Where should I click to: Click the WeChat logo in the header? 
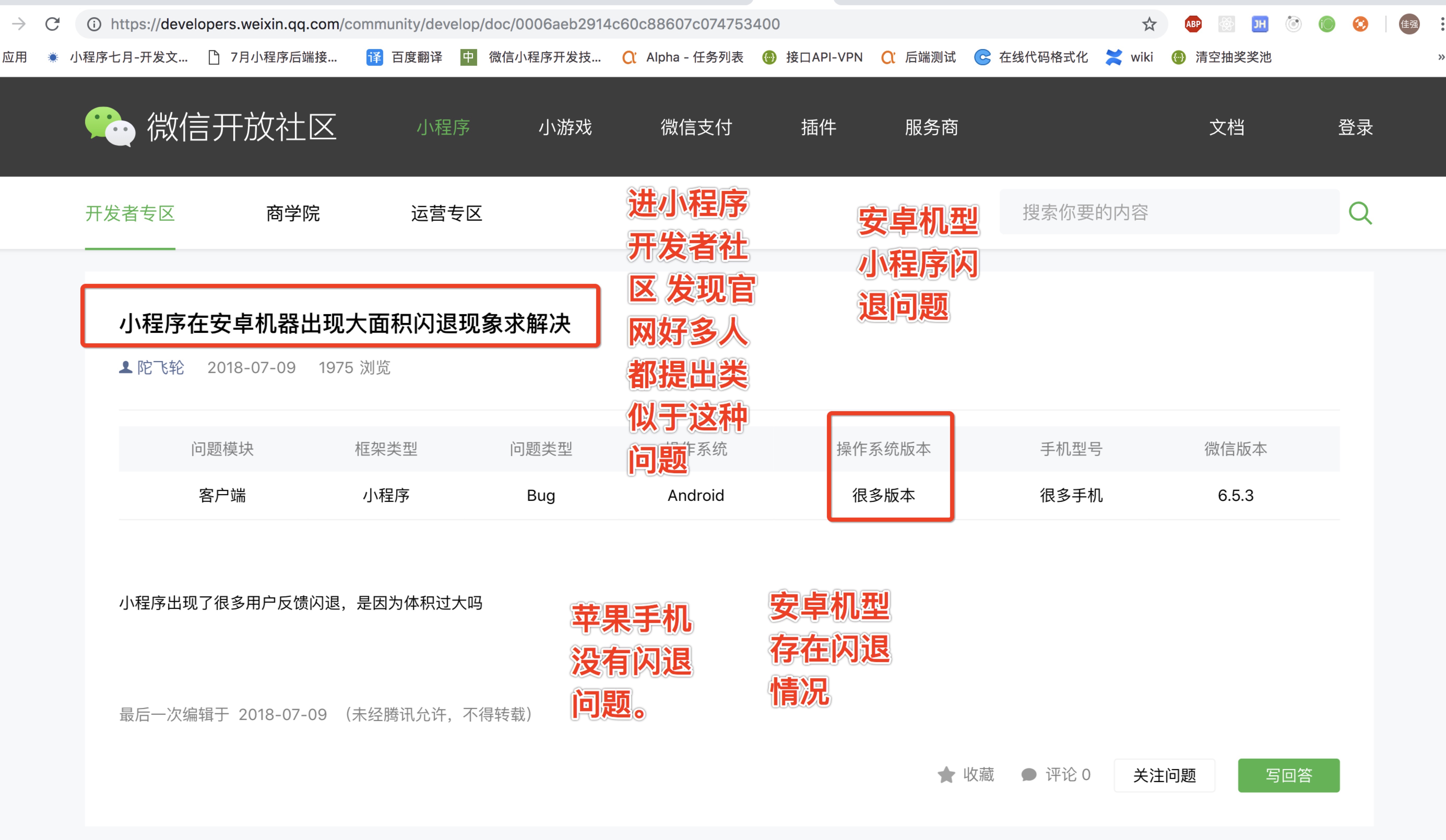pyautogui.click(x=110, y=127)
